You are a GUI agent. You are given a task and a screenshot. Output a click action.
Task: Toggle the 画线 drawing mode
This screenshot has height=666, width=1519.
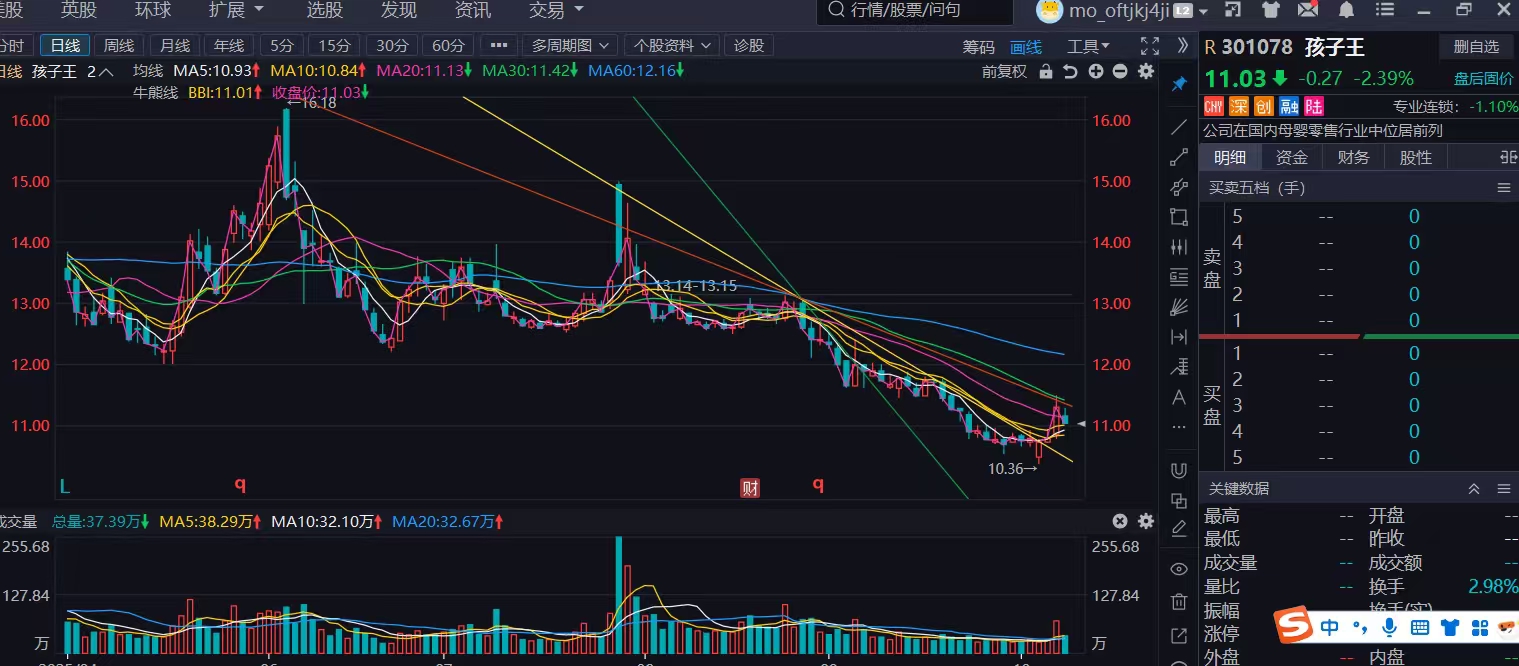point(1026,47)
